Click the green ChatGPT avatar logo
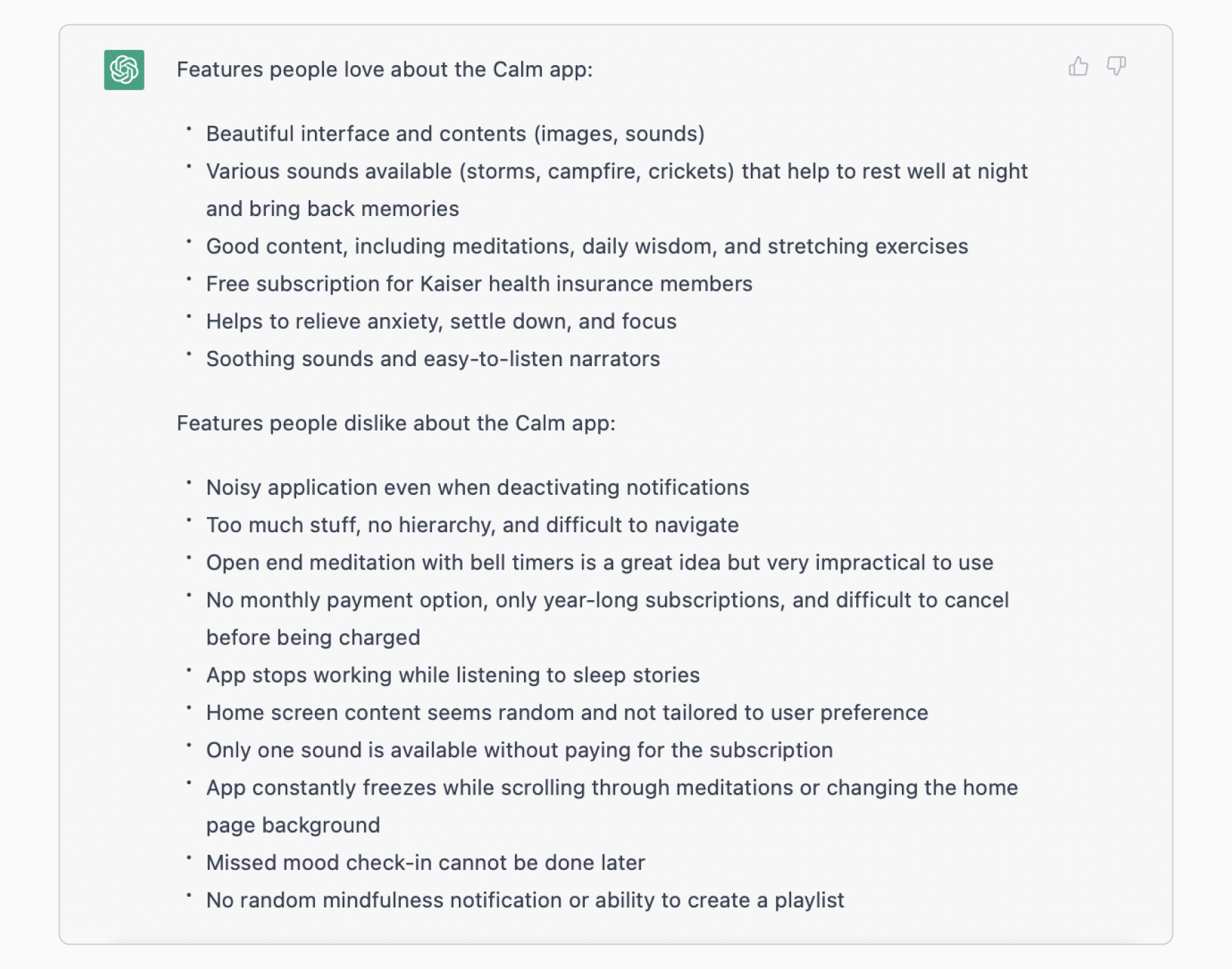Screen dimensions: 1232x969 click(x=125, y=70)
